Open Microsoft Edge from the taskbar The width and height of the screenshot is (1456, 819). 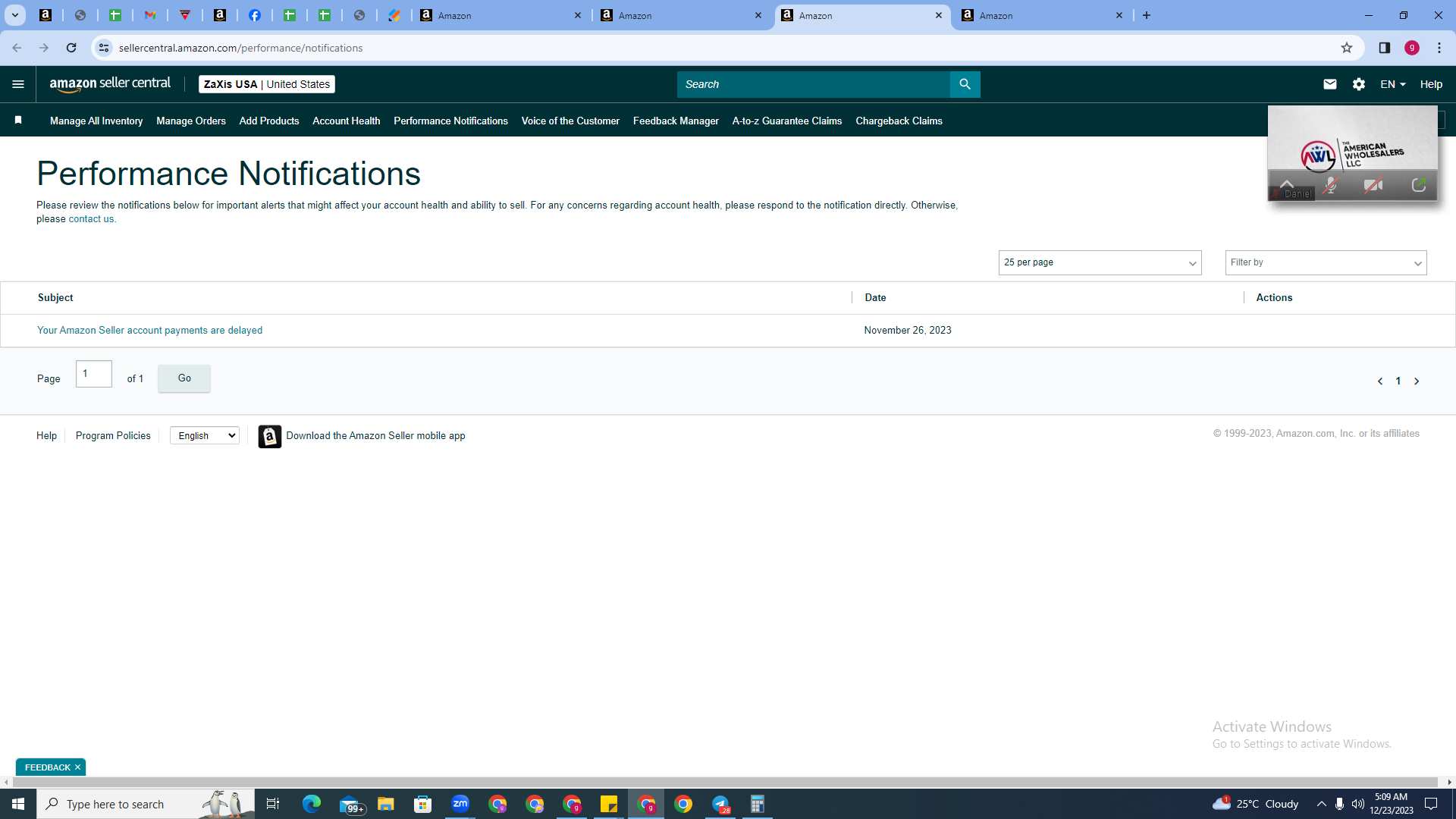(312, 804)
